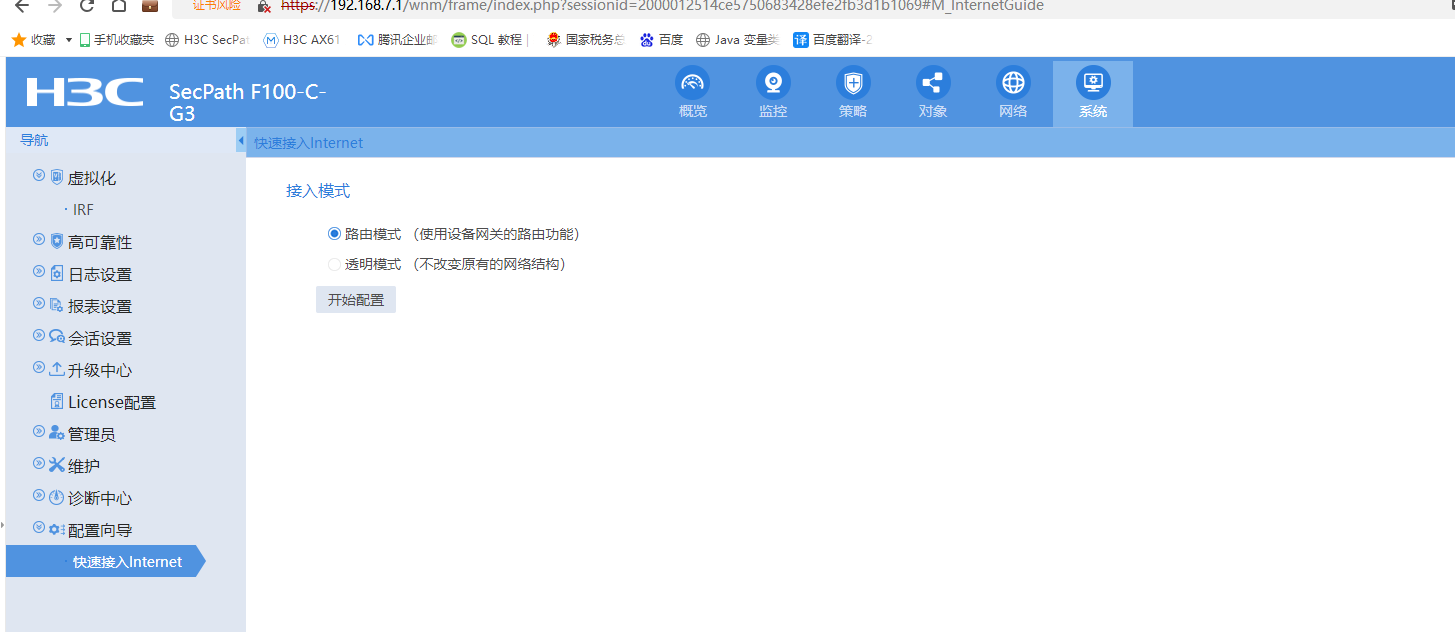Open 管理员 navigation label
The width and height of the screenshot is (1455, 632).
click(x=92, y=434)
